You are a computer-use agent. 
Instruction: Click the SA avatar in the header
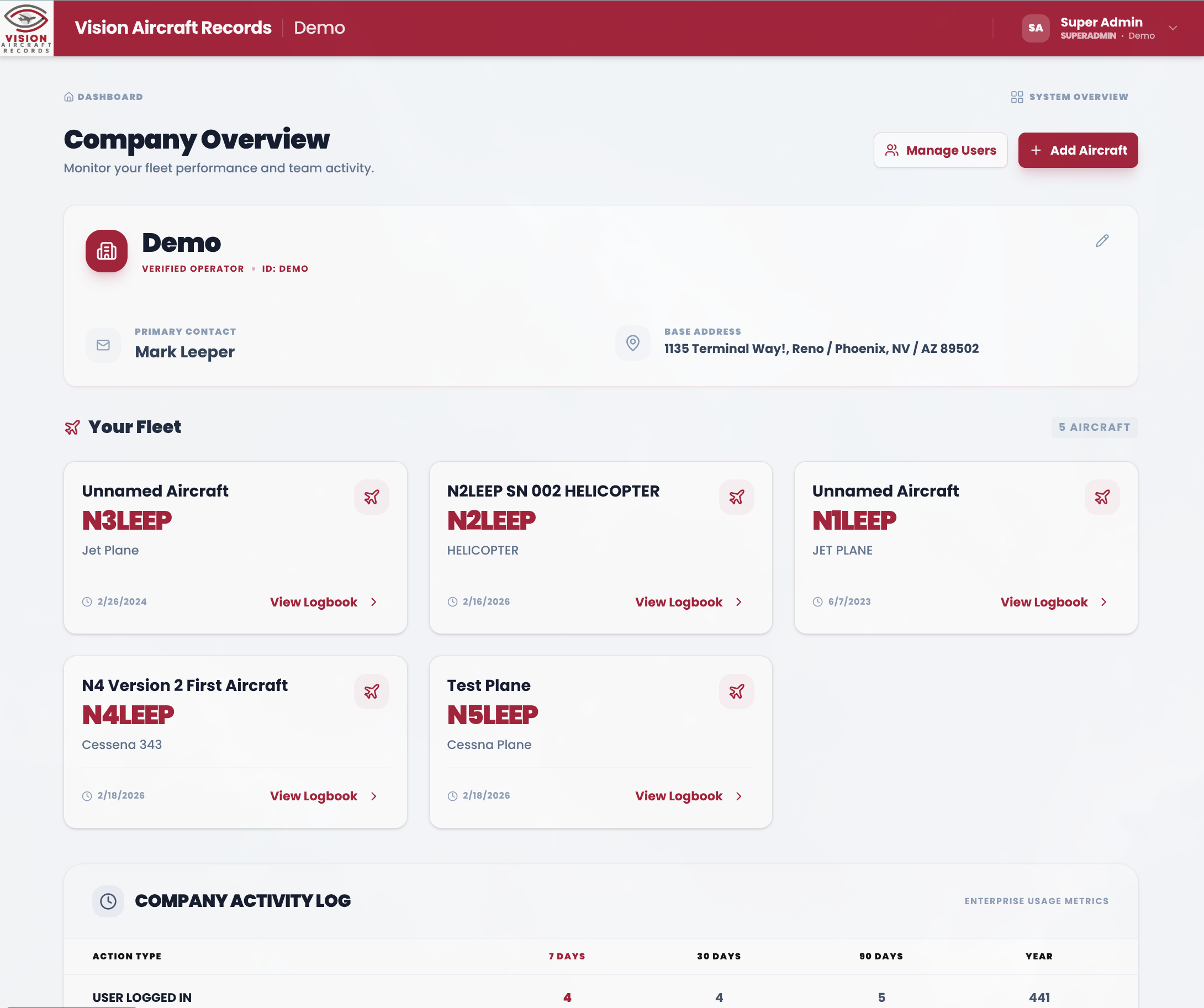pyautogui.click(x=1035, y=28)
